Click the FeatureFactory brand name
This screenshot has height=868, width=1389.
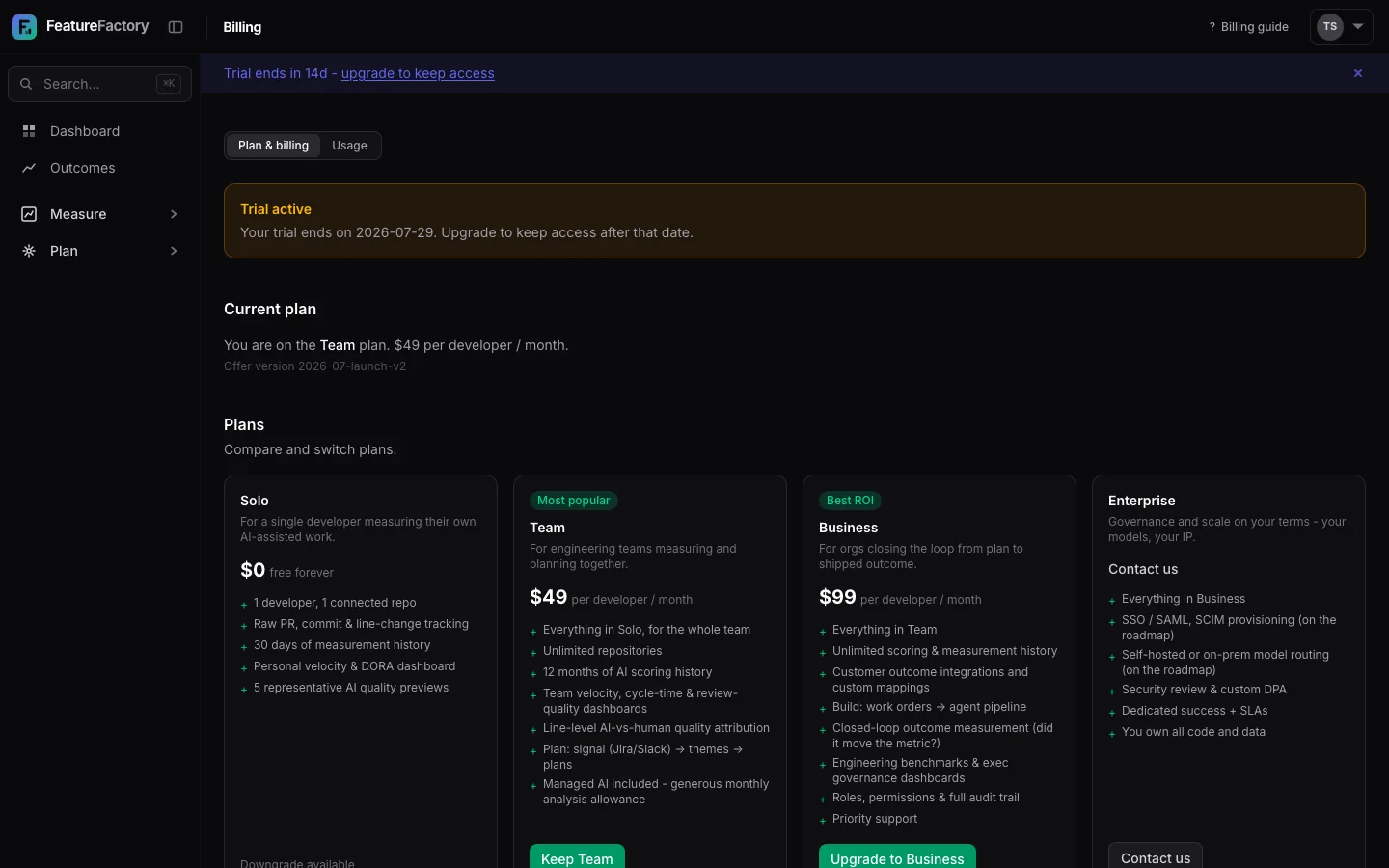pos(97,26)
